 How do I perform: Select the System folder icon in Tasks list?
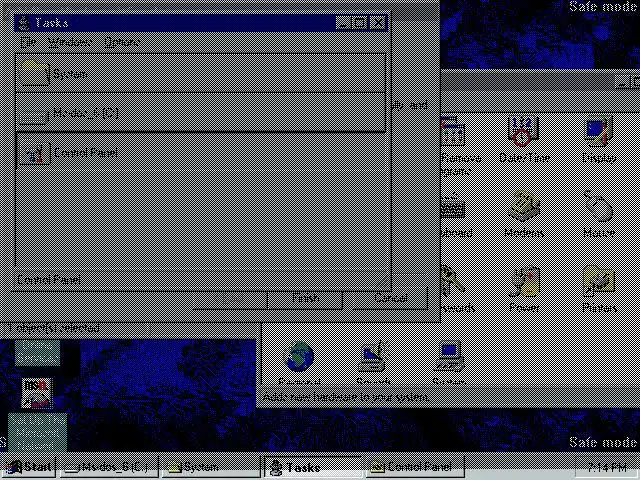click(35, 73)
